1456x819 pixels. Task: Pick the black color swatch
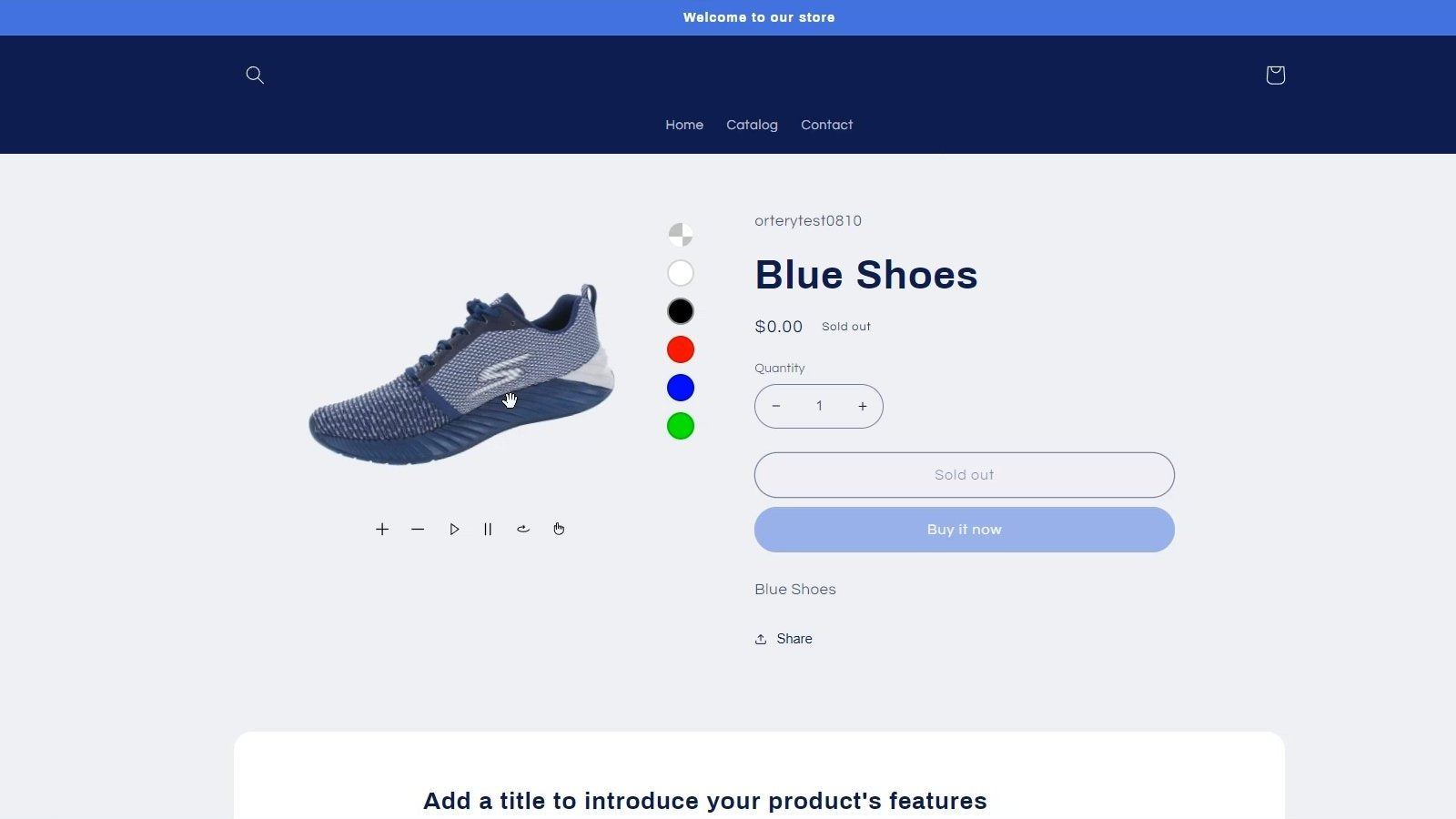tap(681, 311)
